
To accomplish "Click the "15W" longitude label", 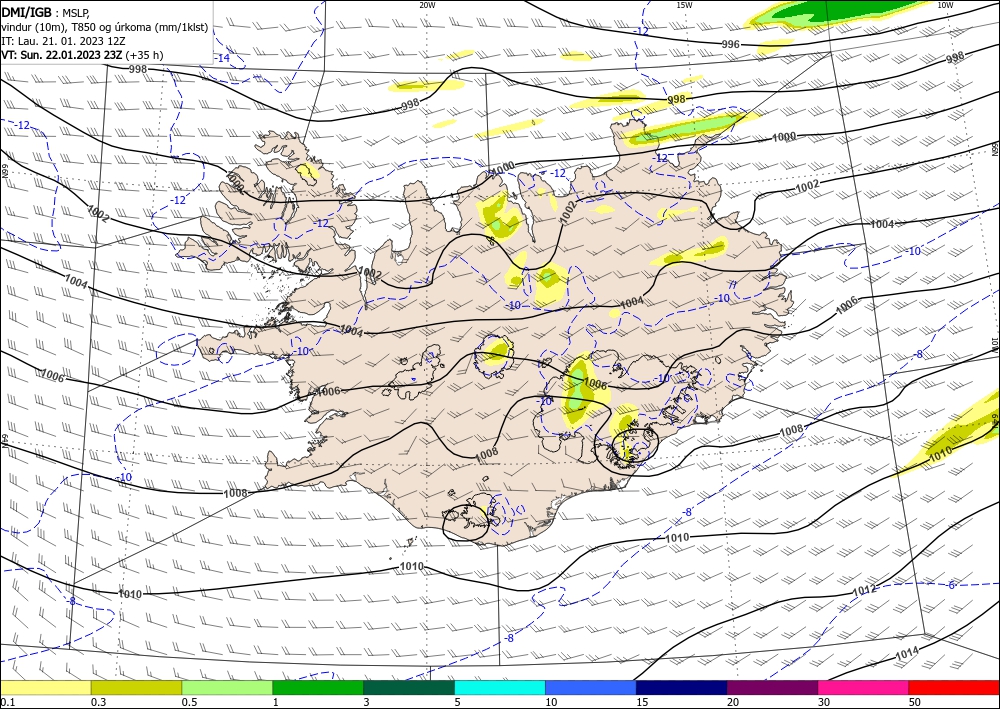I will pyautogui.click(x=684, y=5).
